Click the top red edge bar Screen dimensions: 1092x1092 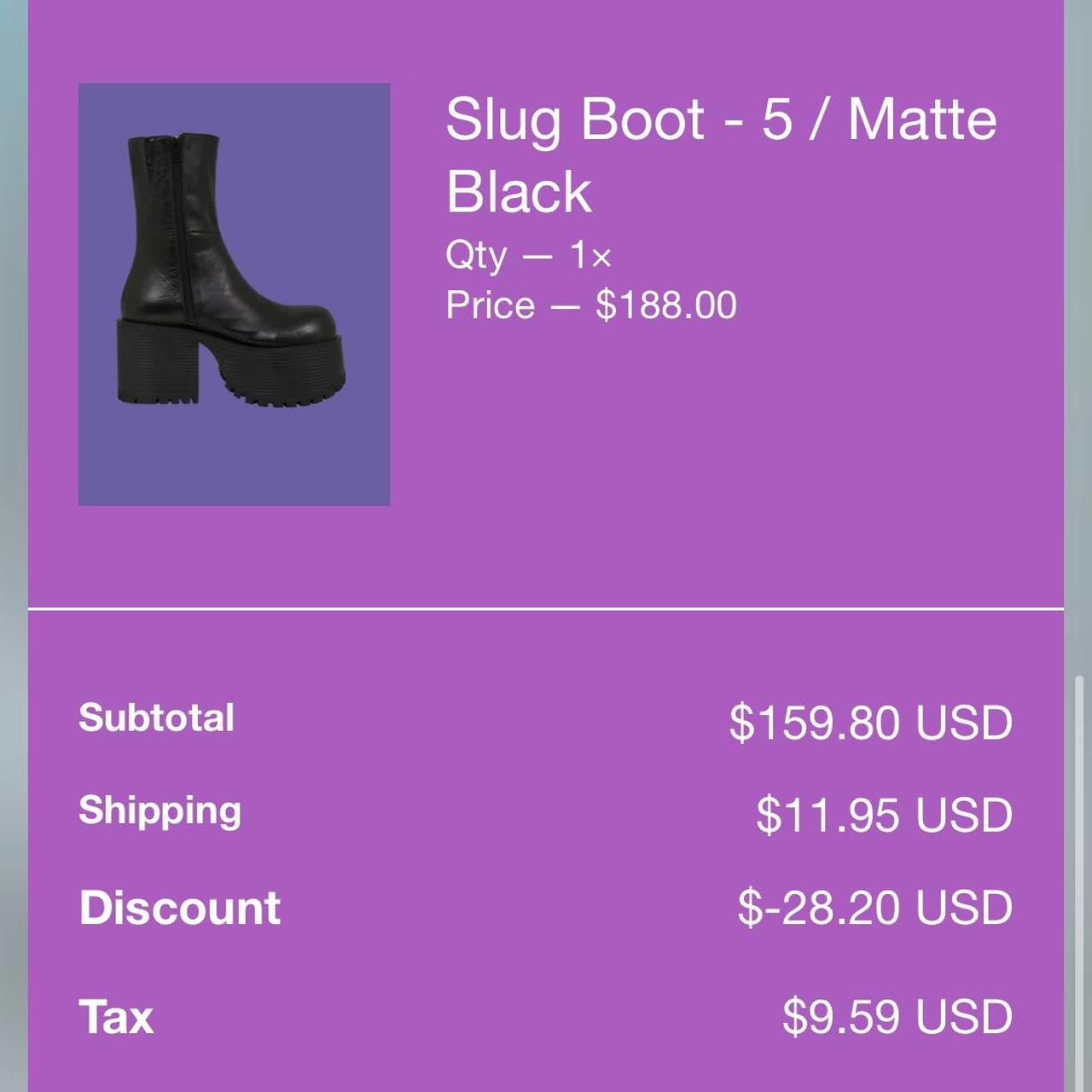click(x=546, y=3)
